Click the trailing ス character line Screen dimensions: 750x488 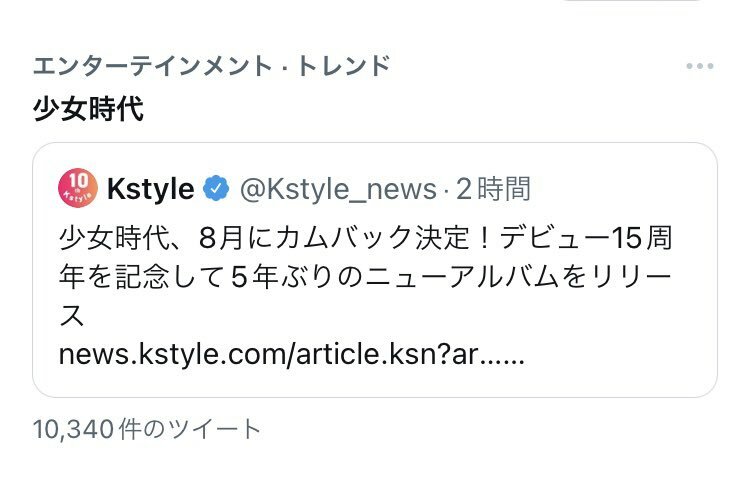pos(72,316)
